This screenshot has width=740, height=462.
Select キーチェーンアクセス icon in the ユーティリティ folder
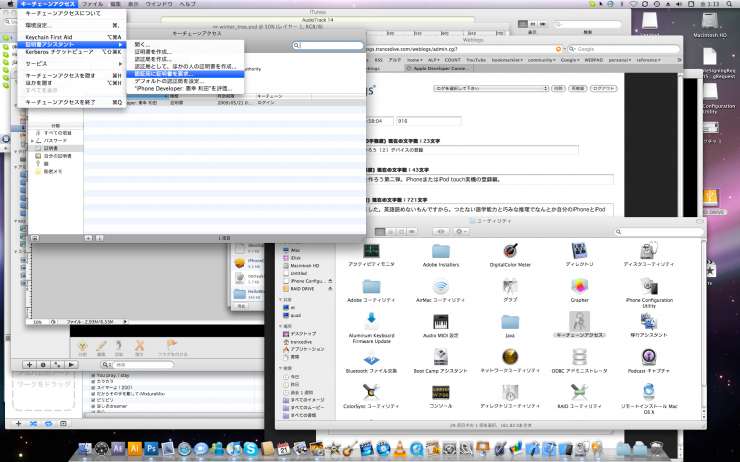(x=579, y=321)
